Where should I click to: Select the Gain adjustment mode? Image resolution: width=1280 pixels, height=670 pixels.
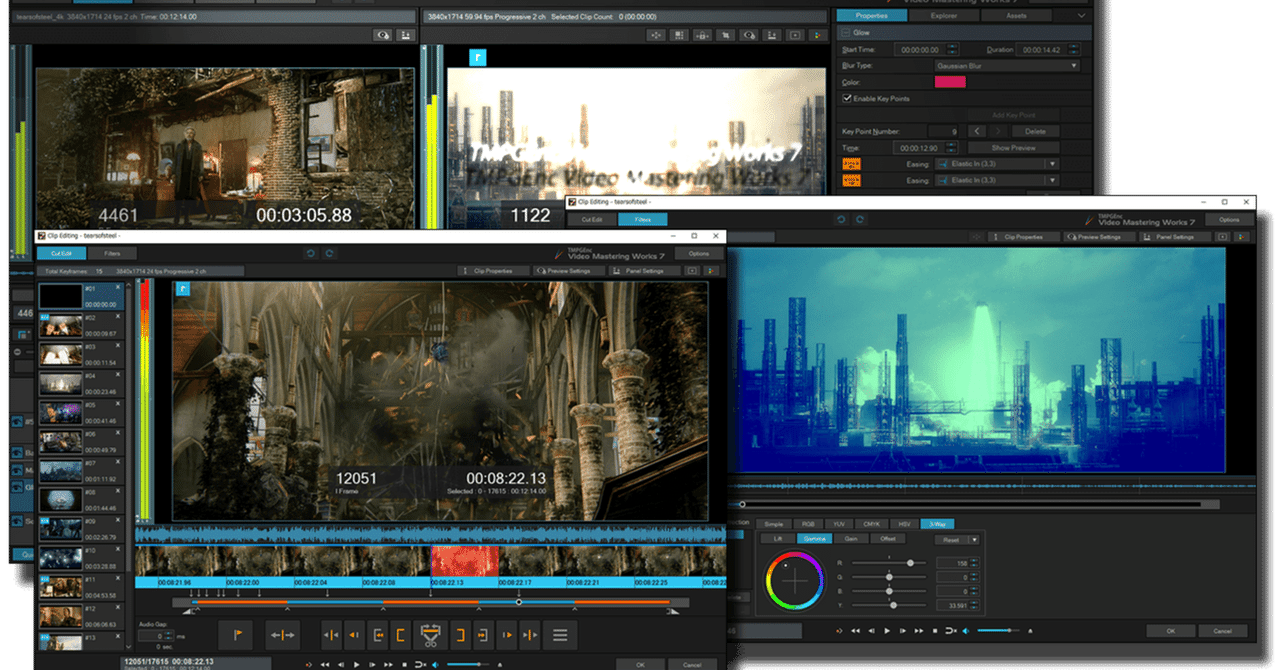pyautogui.click(x=851, y=539)
